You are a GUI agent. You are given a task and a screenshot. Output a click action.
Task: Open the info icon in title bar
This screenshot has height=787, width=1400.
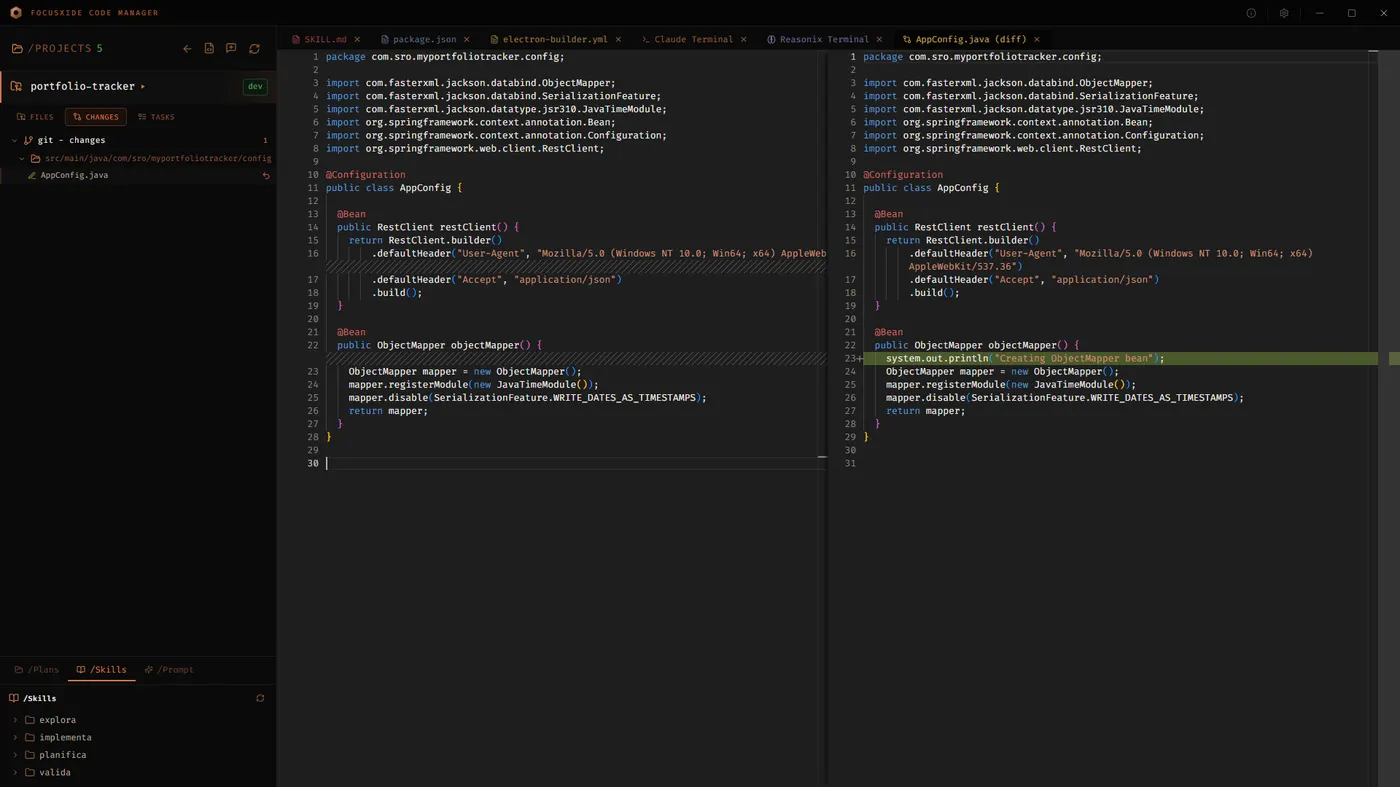(1251, 13)
